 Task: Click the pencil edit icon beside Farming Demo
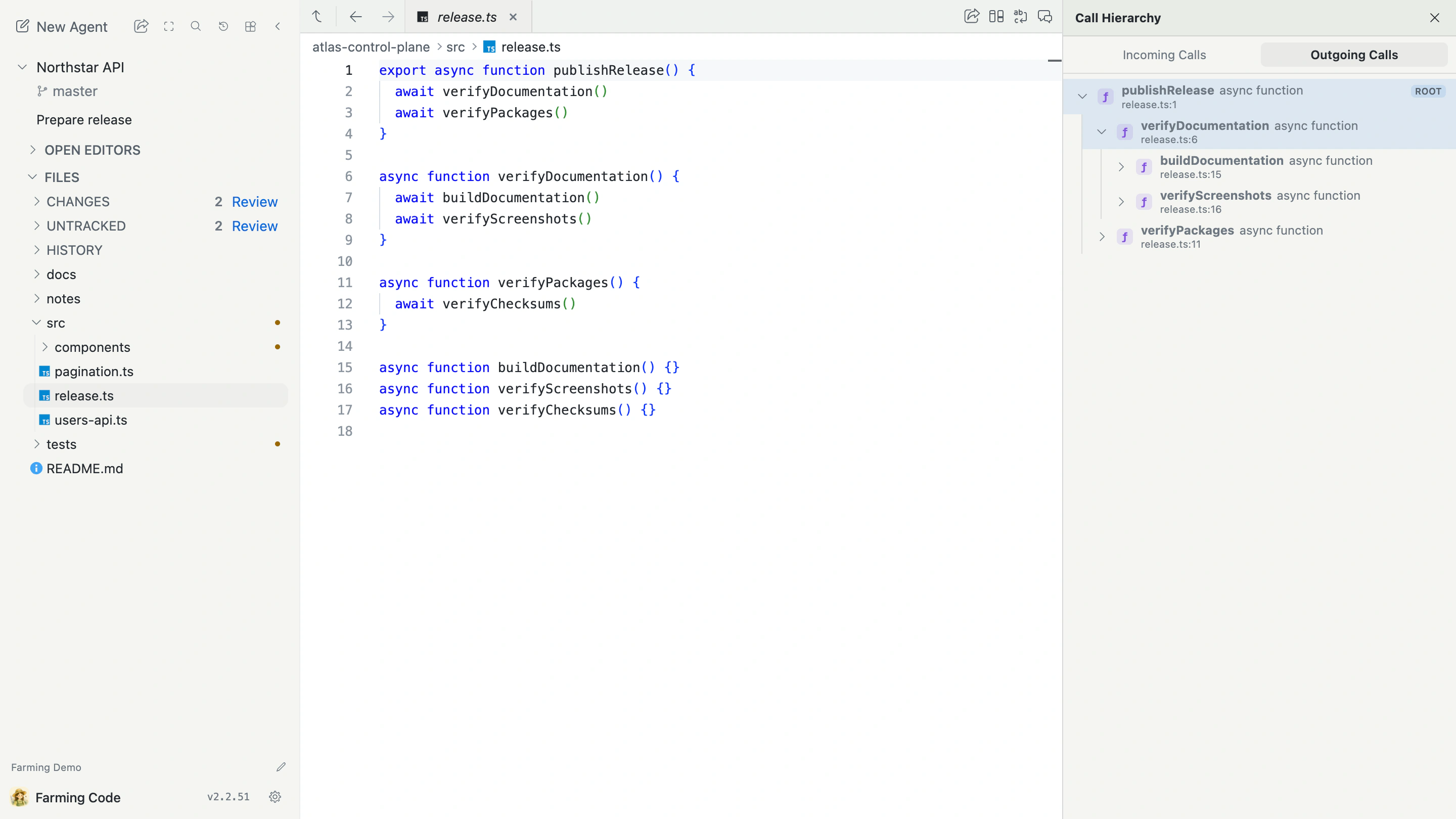pos(281,767)
